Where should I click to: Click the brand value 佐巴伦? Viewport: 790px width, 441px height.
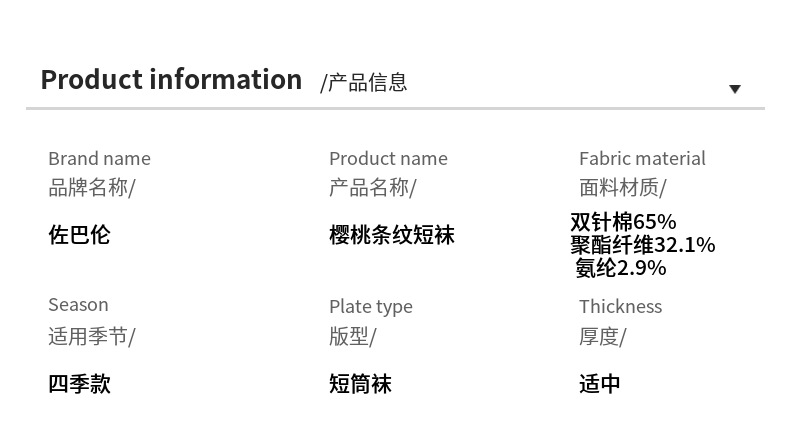coord(79,235)
